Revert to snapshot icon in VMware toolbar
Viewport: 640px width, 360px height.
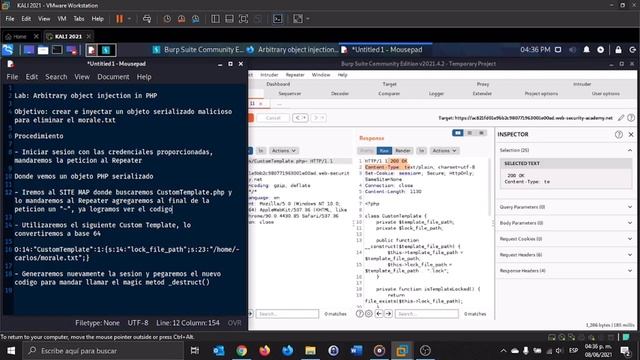point(181,19)
